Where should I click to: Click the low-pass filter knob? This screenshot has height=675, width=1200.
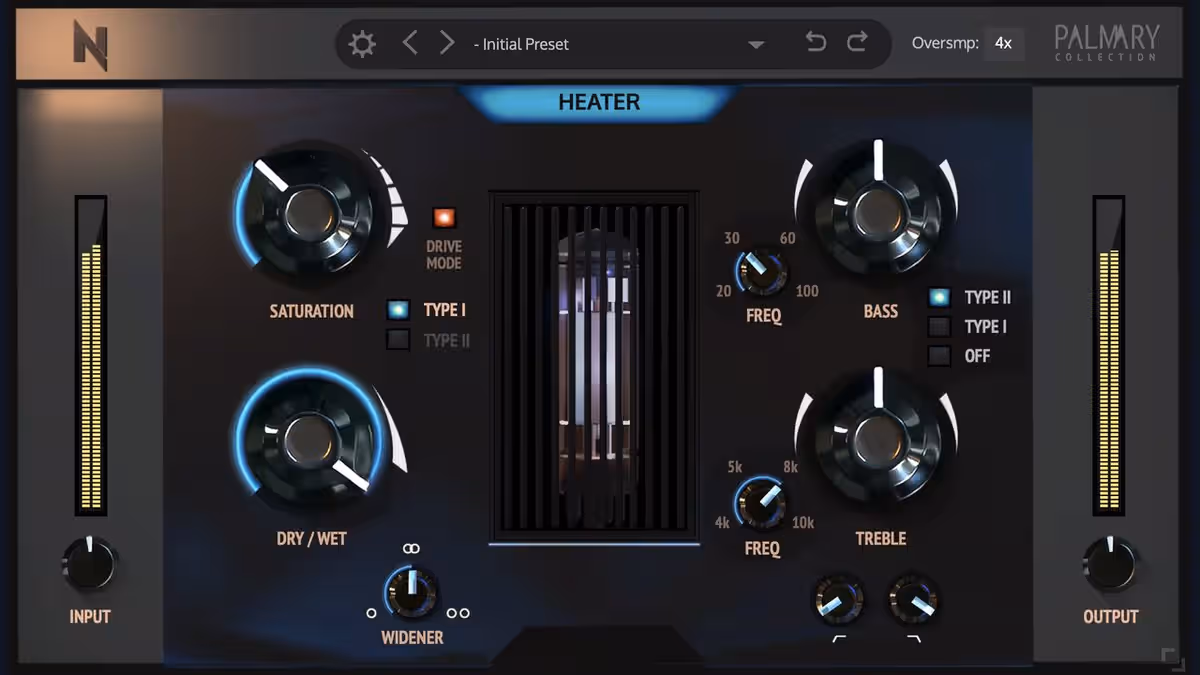coord(913,600)
